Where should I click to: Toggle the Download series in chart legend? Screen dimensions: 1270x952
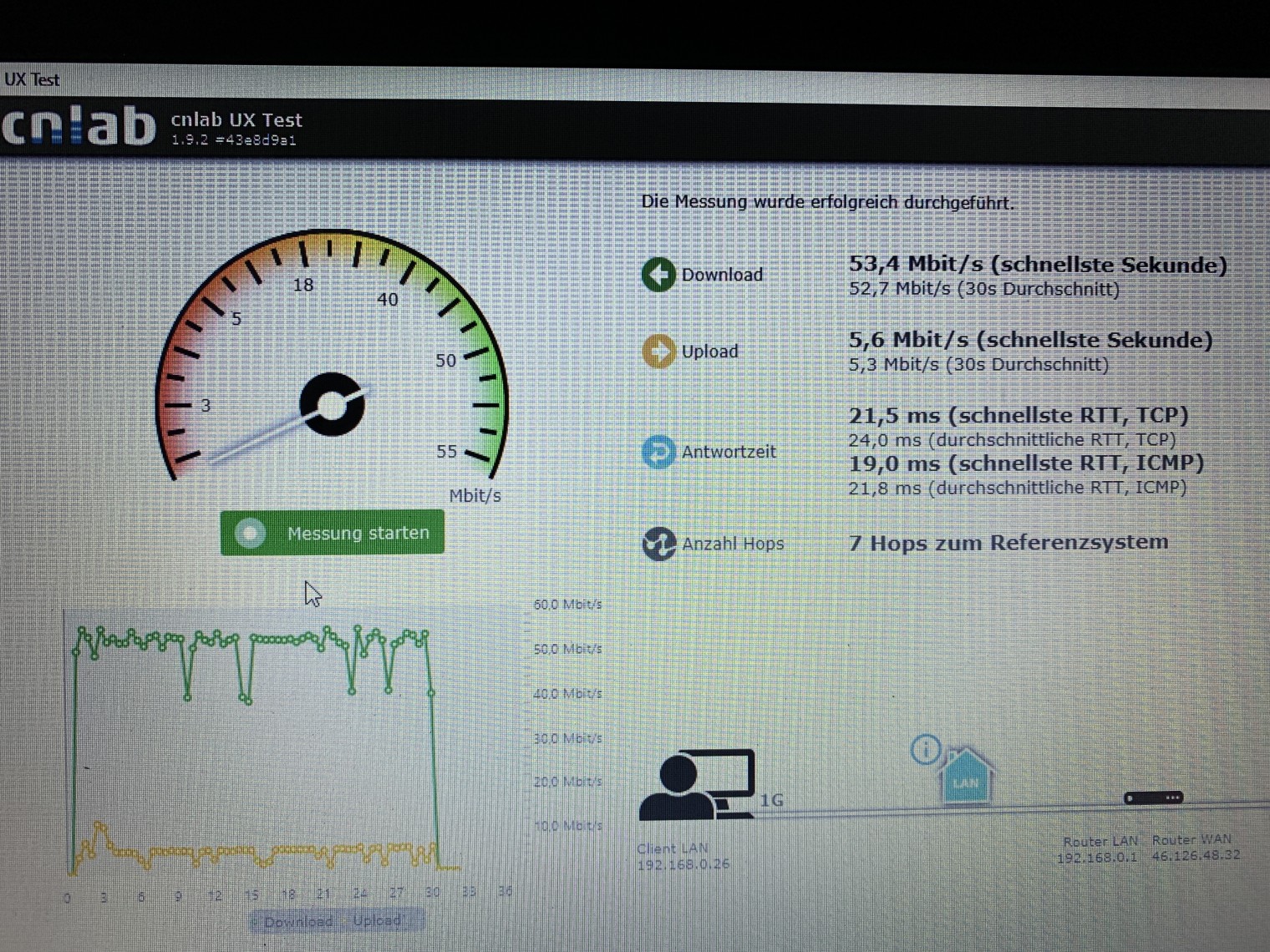coord(297,921)
